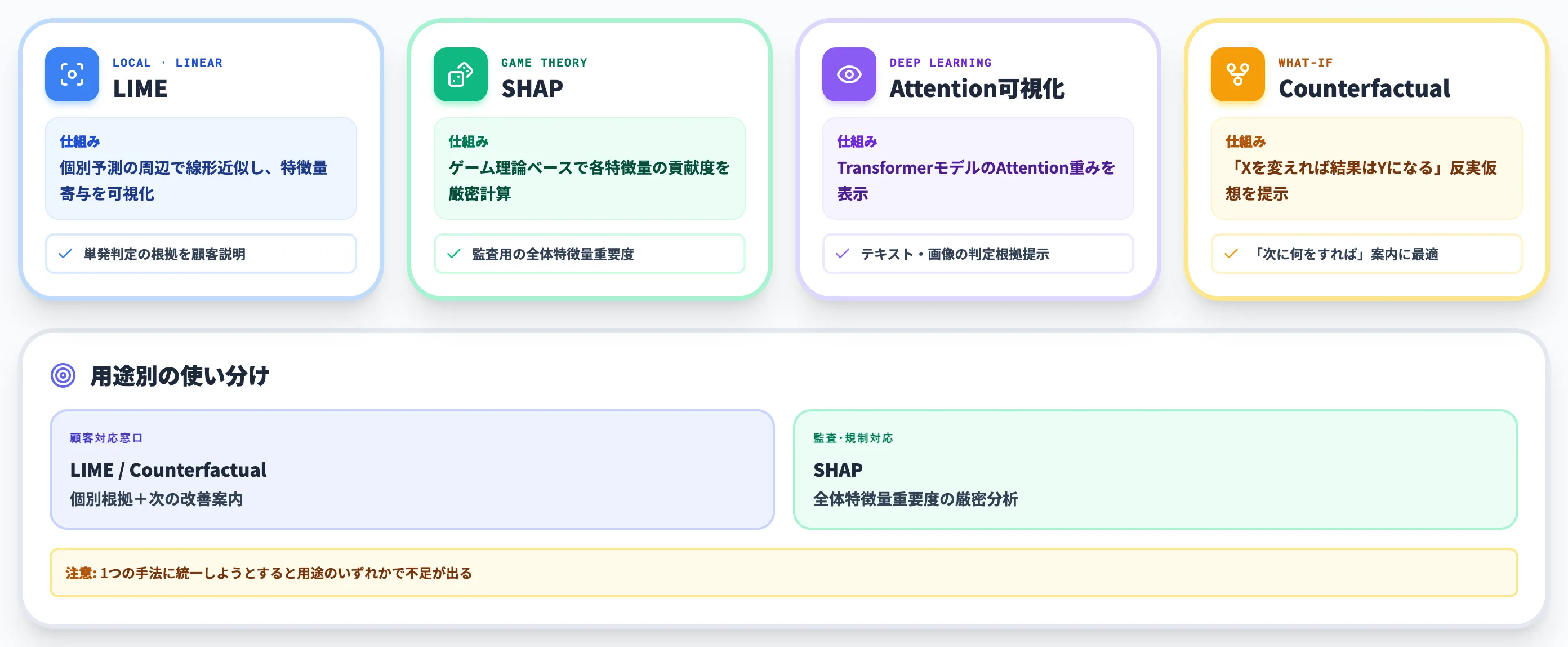Click the checkmark beside 「次に何をすれば」案内に最適
The width and height of the screenshot is (1568, 647).
pyautogui.click(x=1231, y=254)
